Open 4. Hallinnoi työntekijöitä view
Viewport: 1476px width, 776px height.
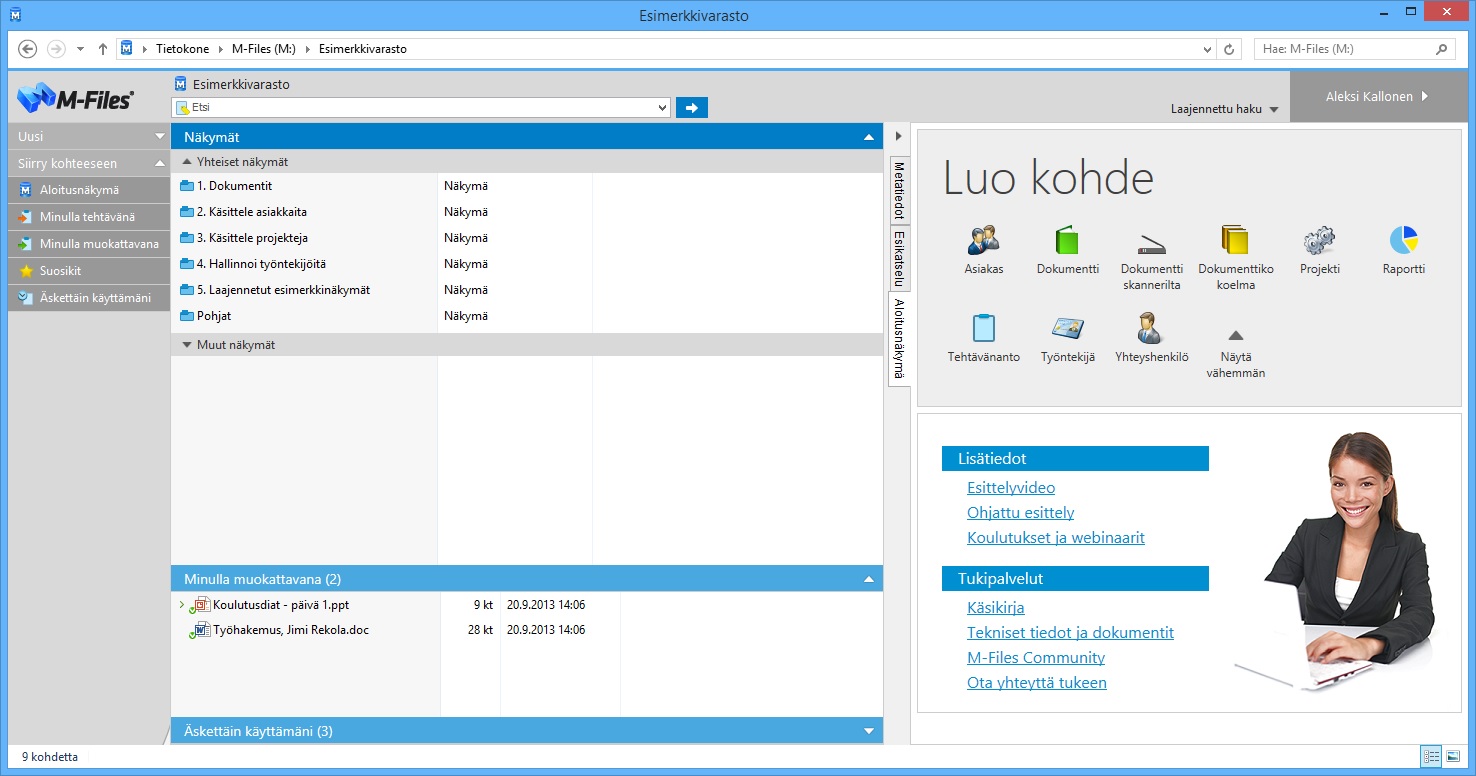coord(261,264)
